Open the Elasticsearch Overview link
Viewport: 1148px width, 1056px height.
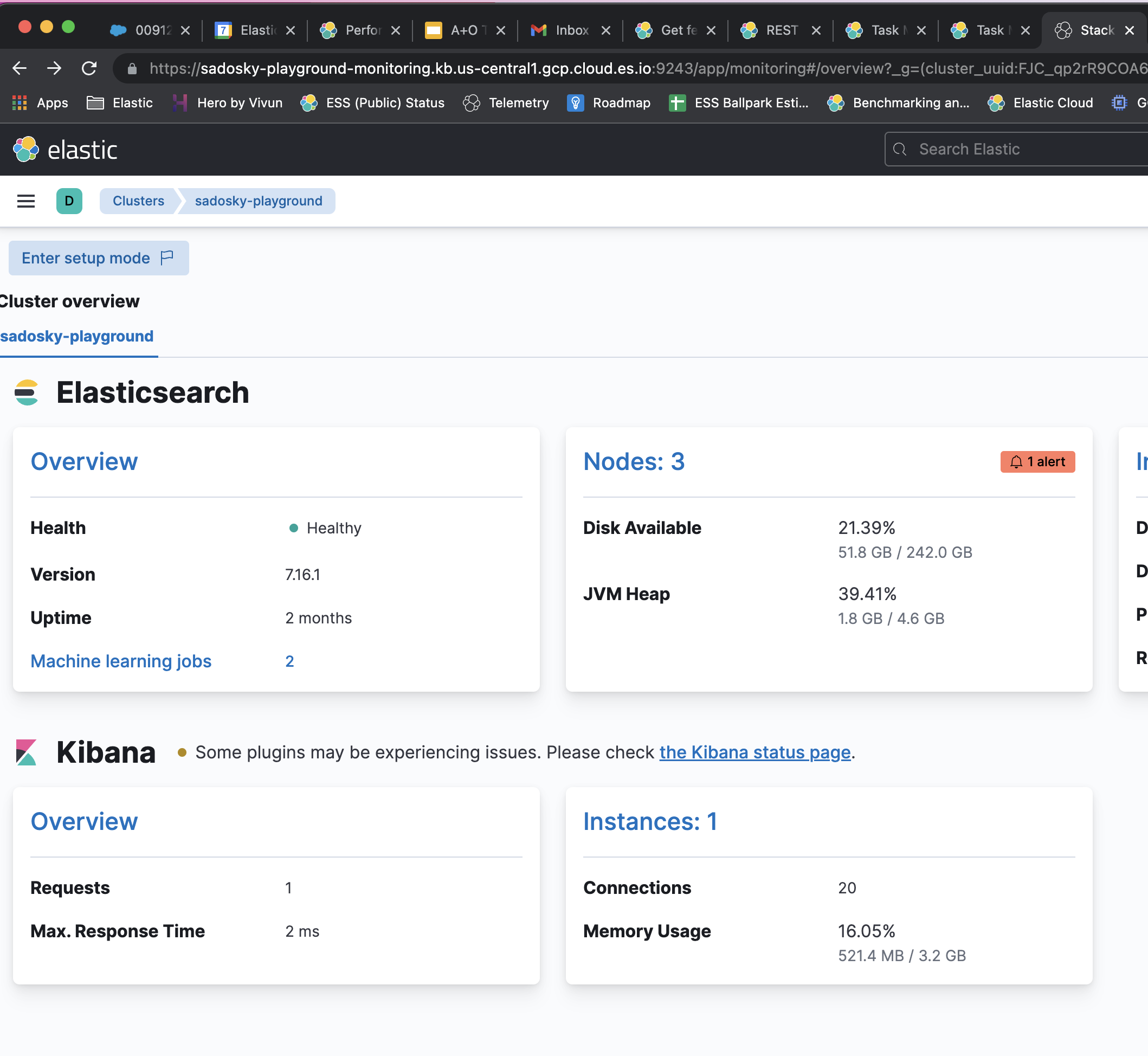(84, 462)
